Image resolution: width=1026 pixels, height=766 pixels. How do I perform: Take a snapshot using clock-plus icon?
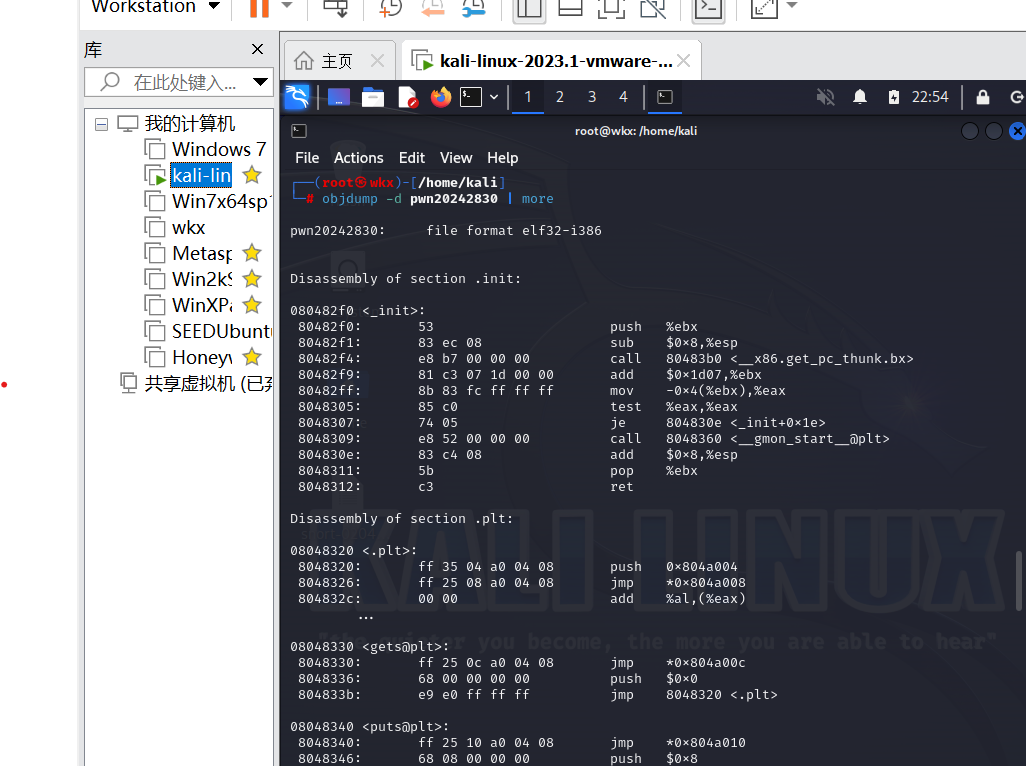(x=391, y=7)
